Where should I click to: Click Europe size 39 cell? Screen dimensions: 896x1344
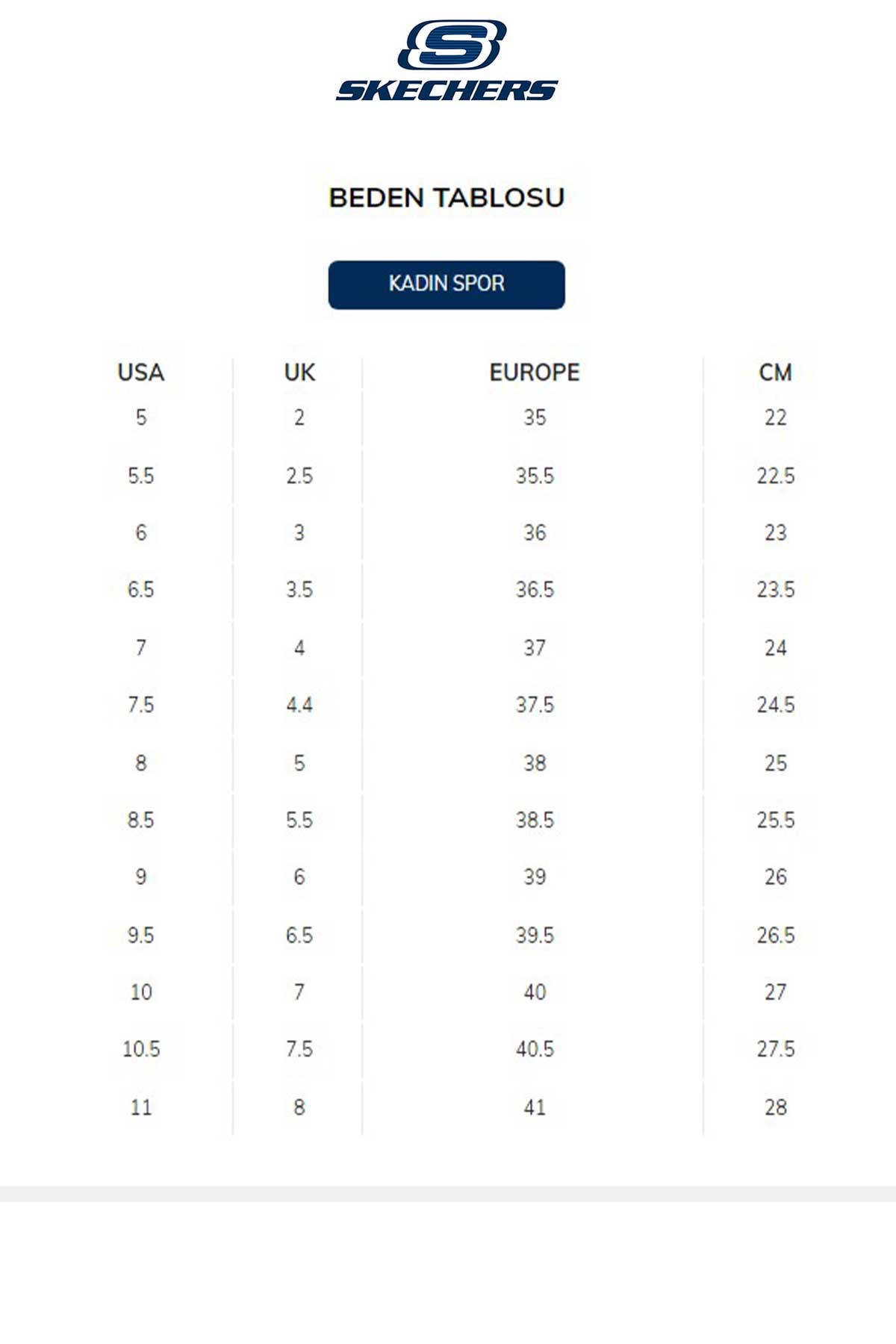tap(535, 877)
